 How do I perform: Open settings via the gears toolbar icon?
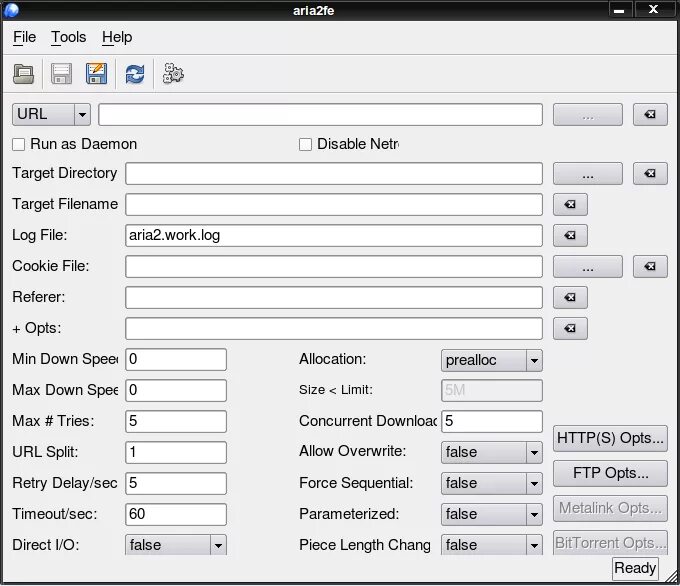(x=173, y=74)
